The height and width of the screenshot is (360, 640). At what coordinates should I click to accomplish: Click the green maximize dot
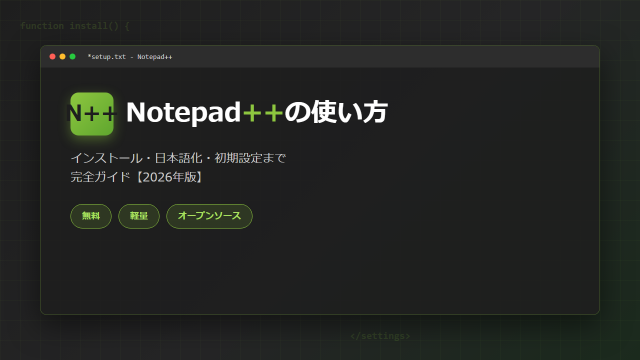(x=73, y=56)
